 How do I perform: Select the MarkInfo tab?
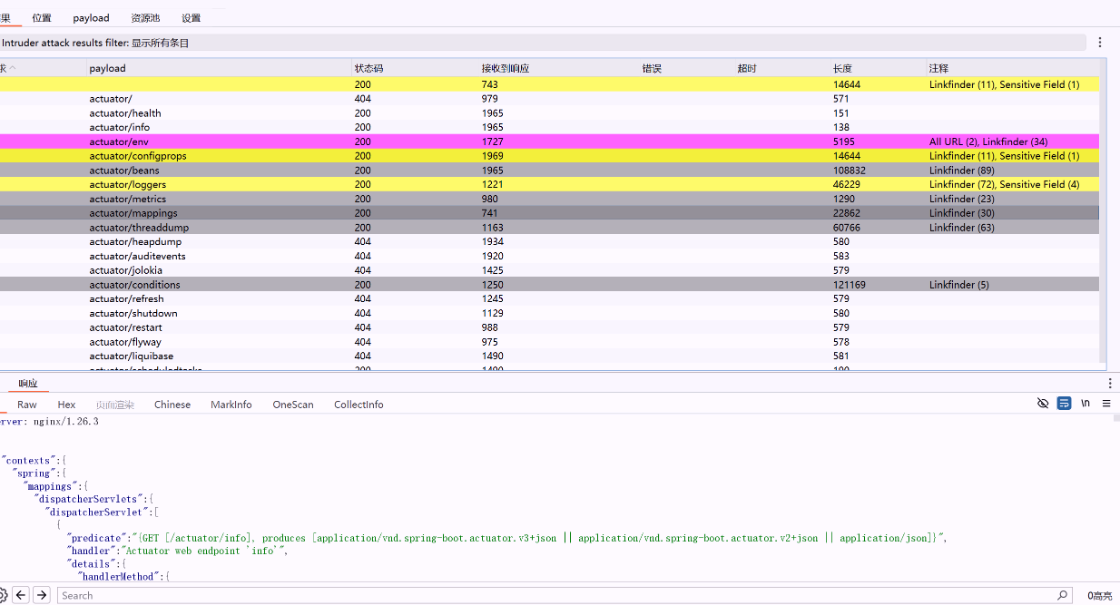pos(231,404)
